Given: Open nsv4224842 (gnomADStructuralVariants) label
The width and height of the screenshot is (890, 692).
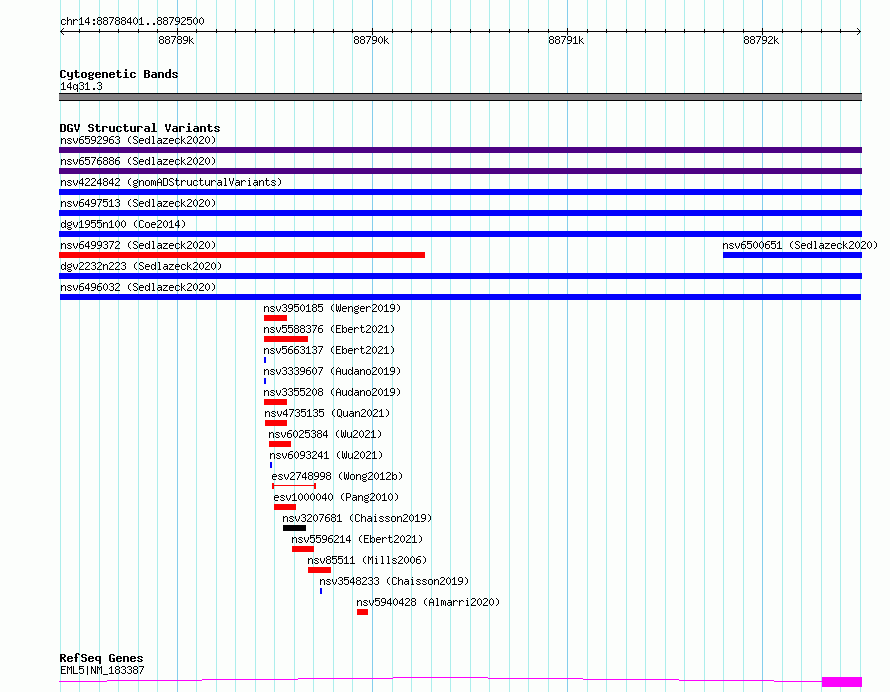Looking at the screenshot, I should click(x=171, y=182).
